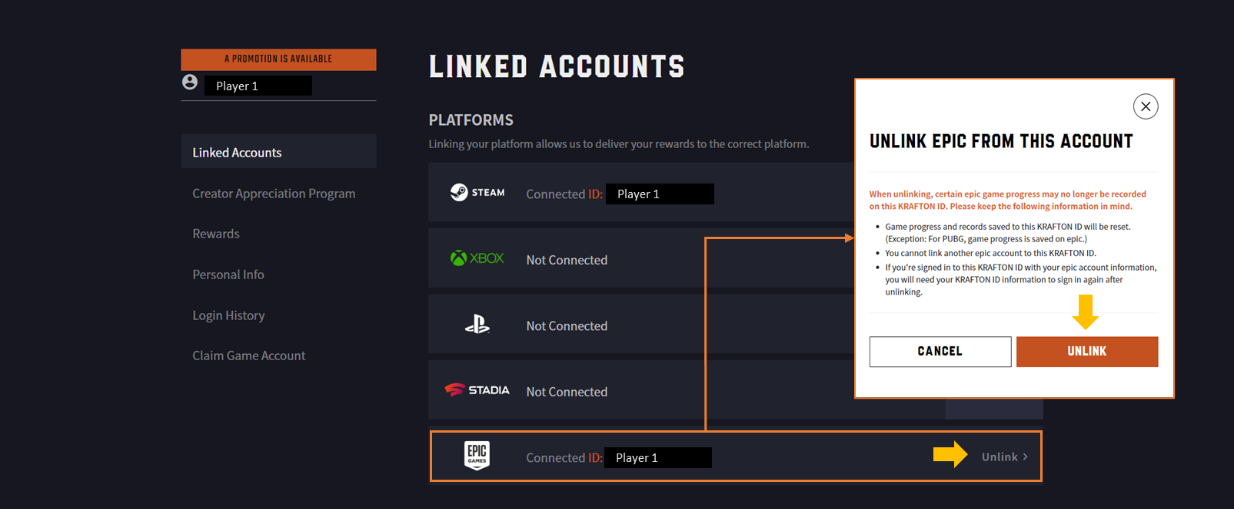Go to the Rewards section
1234x509 pixels.
point(216,233)
